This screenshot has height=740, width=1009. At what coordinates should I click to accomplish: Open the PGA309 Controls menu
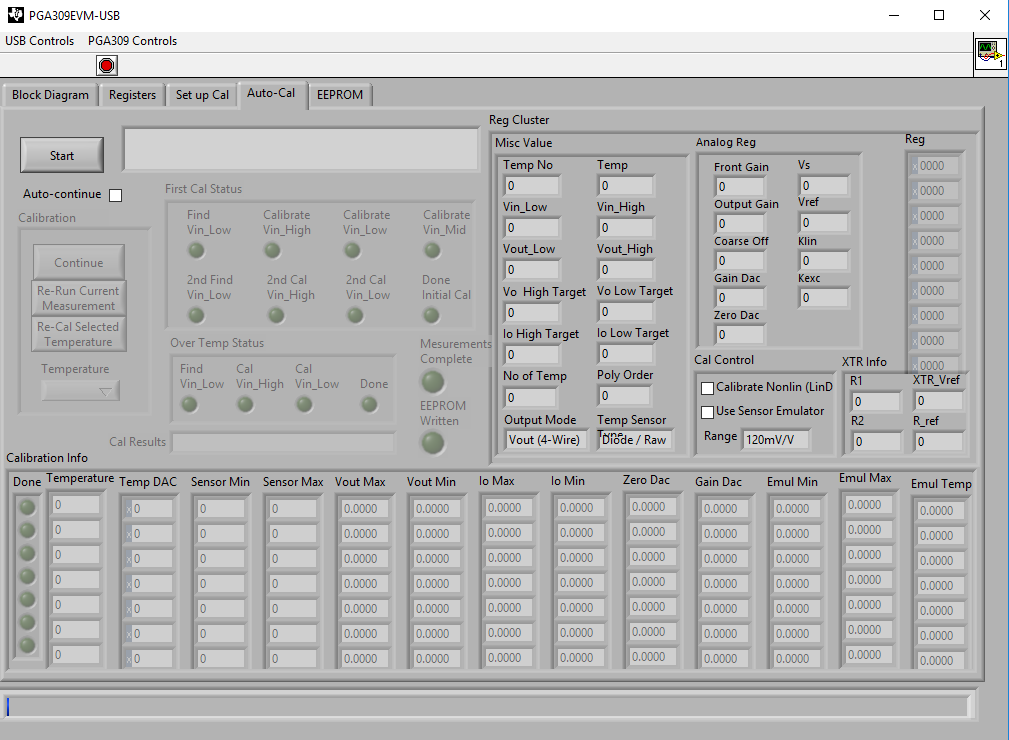[x=133, y=41]
